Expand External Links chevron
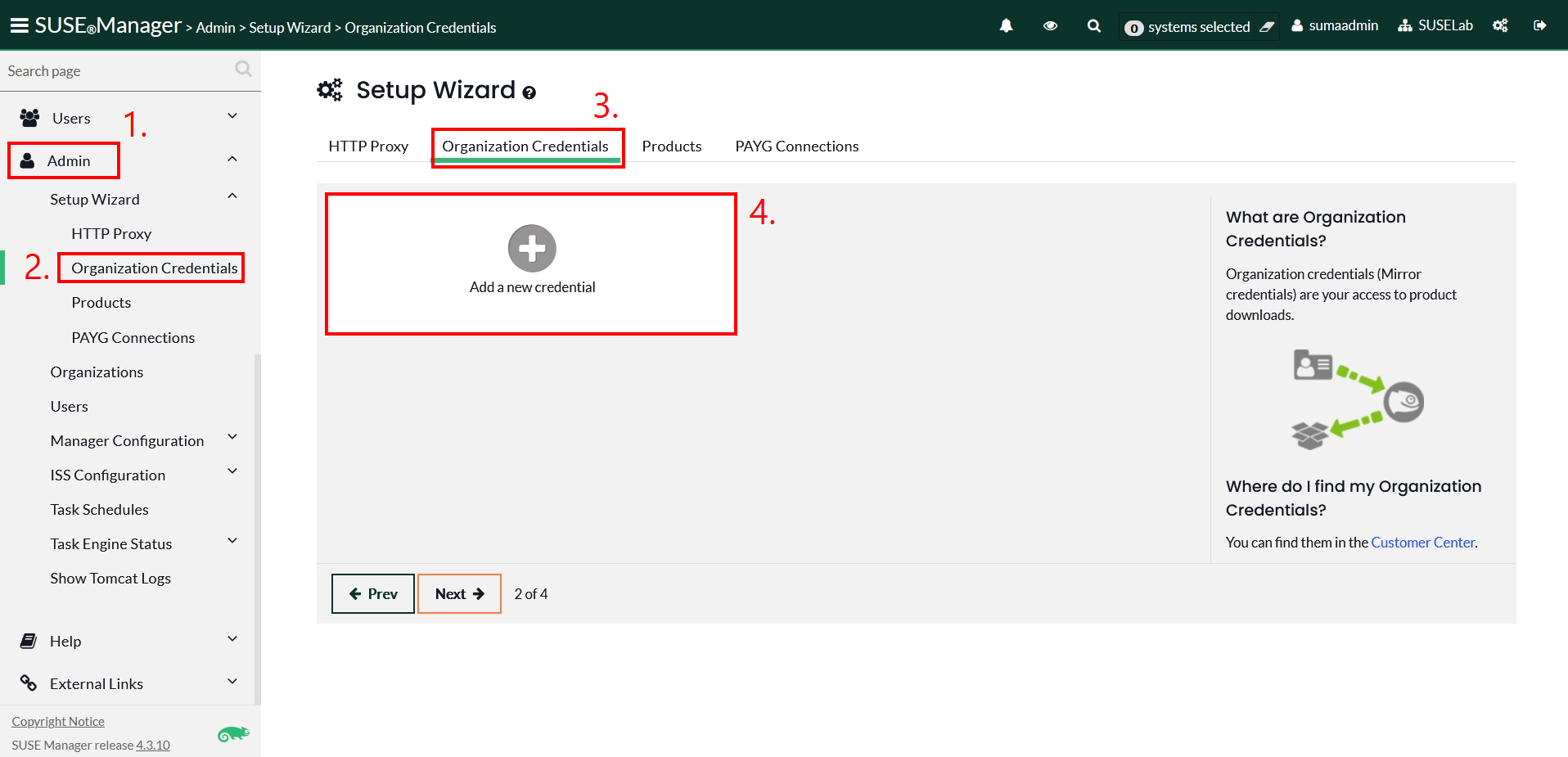This screenshot has height=757, width=1568. 232,681
